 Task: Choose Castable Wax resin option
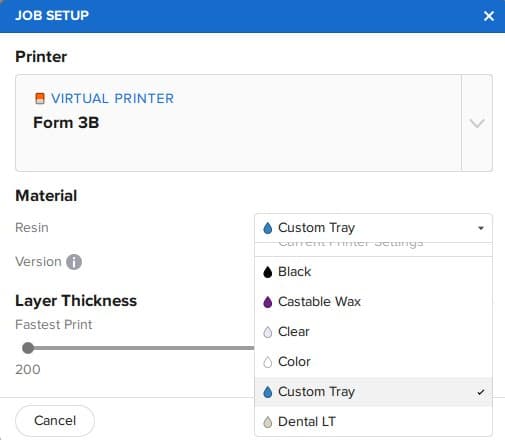click(x=373, y=302)
